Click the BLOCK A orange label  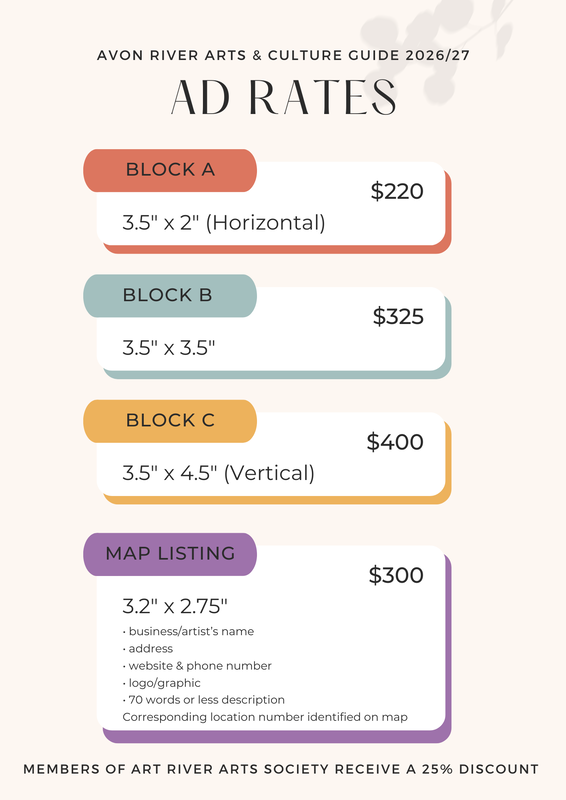[x=170, y=170]
